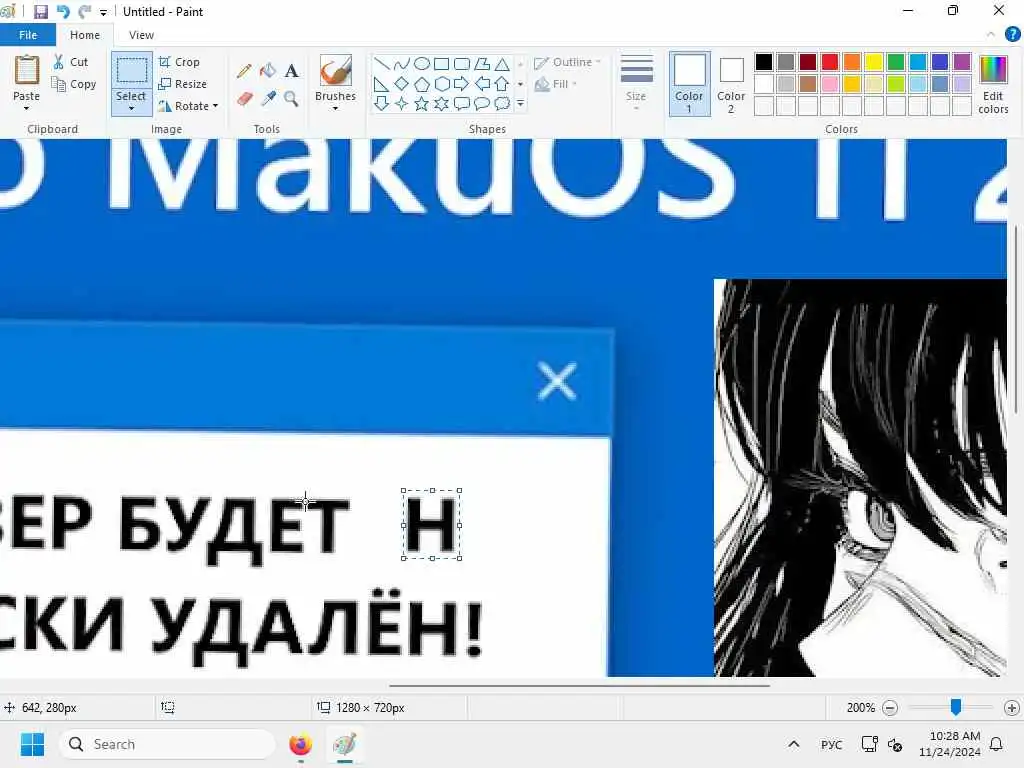Image resolution: width=1024 pixels, height=768 pixels.
Task: Choose the Five-point star shape
Action: coord(422,104)
